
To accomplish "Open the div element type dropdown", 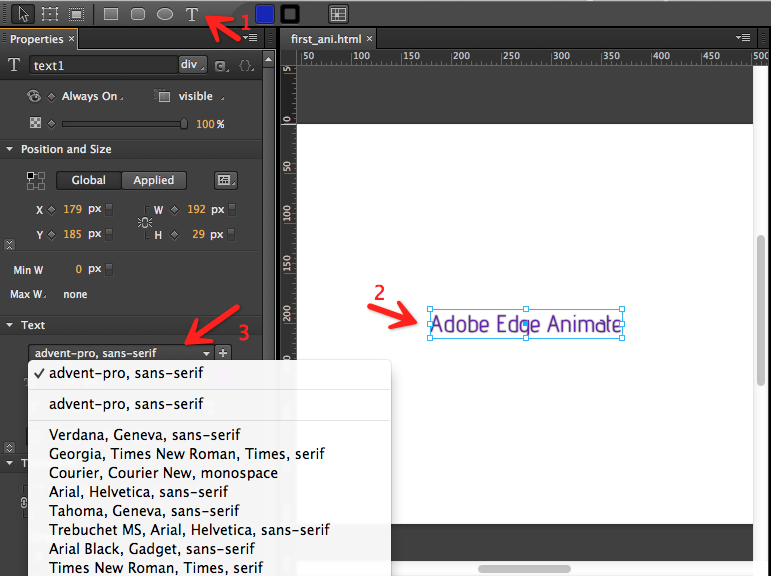I will click(192, 65).
